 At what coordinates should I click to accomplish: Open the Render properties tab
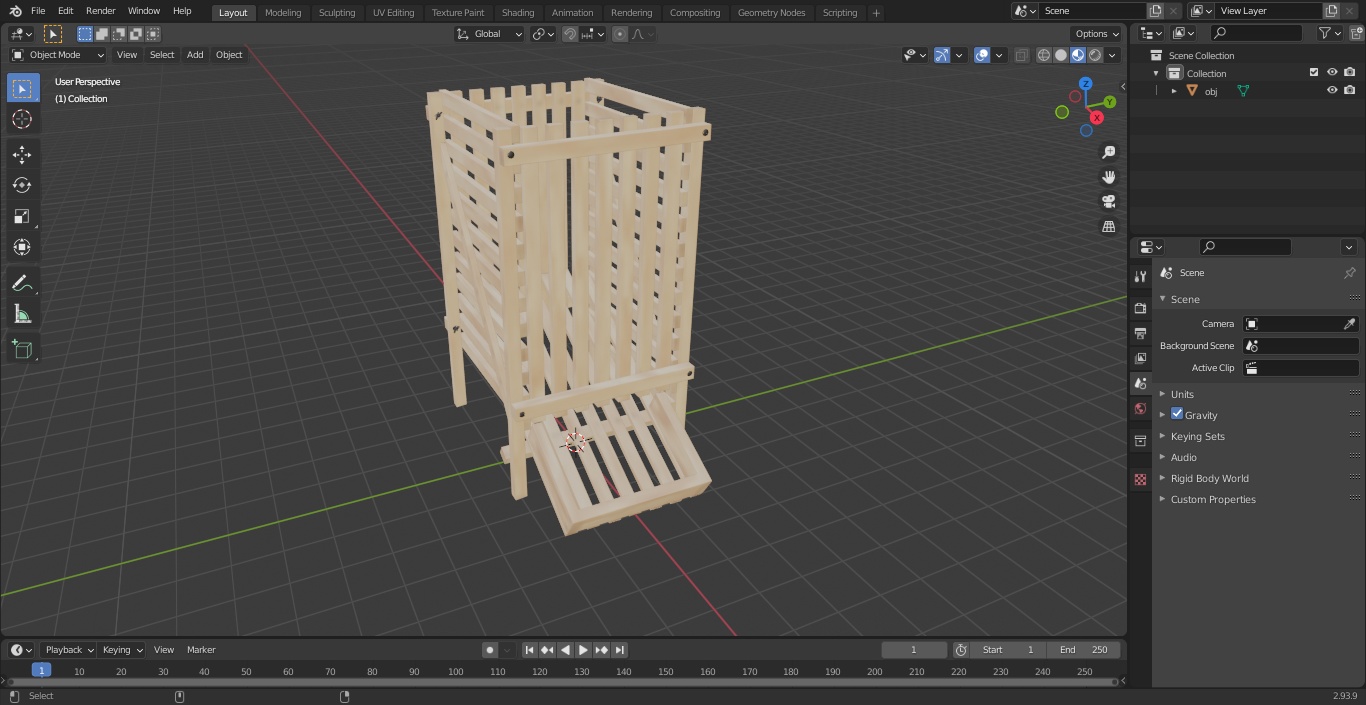click(x=1140, y=308)
